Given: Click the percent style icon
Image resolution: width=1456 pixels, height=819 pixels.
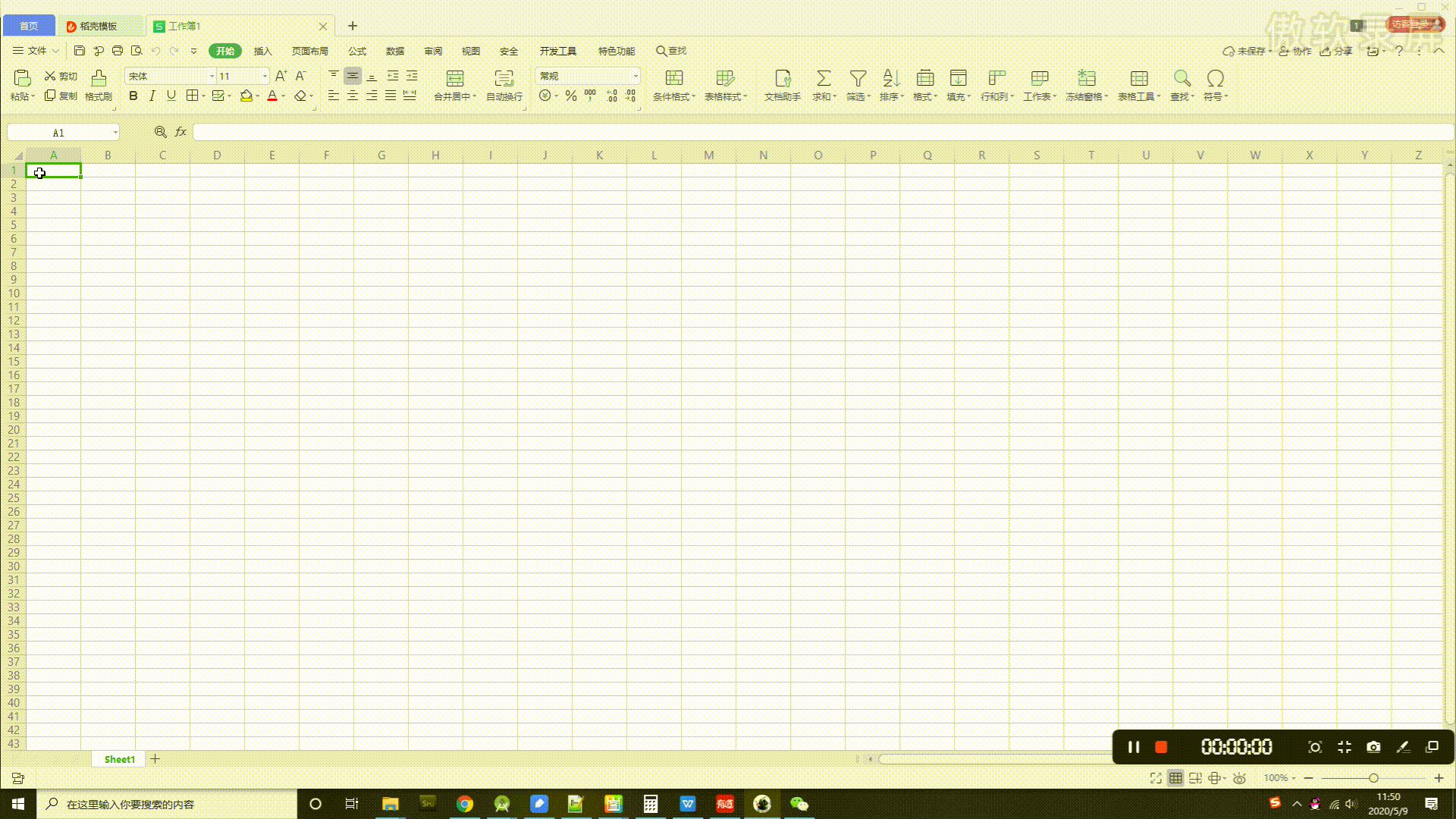Looking at the screenshot, I should 570,96.
